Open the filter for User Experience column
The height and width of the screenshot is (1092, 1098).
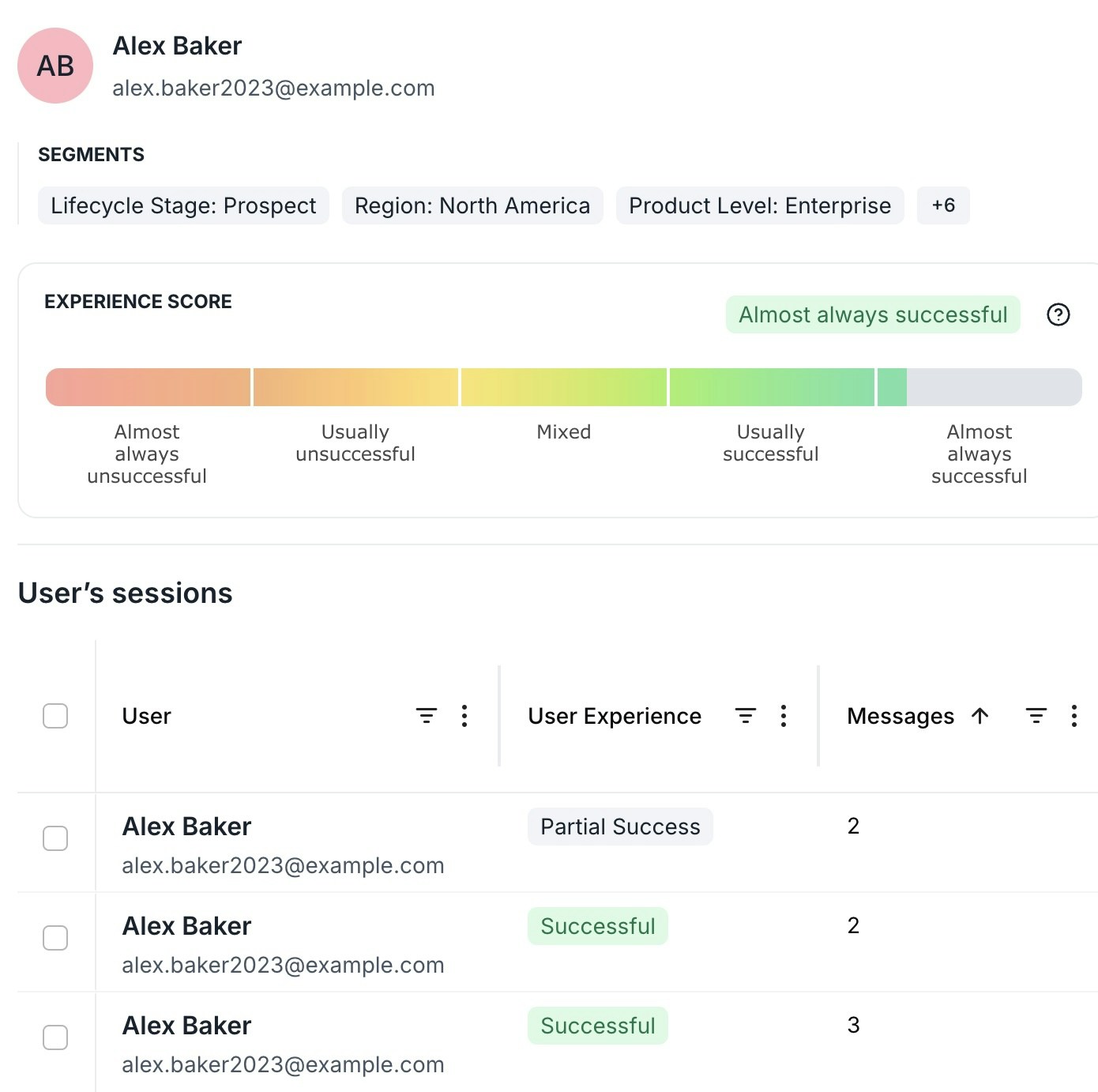(x=744, y=716)
